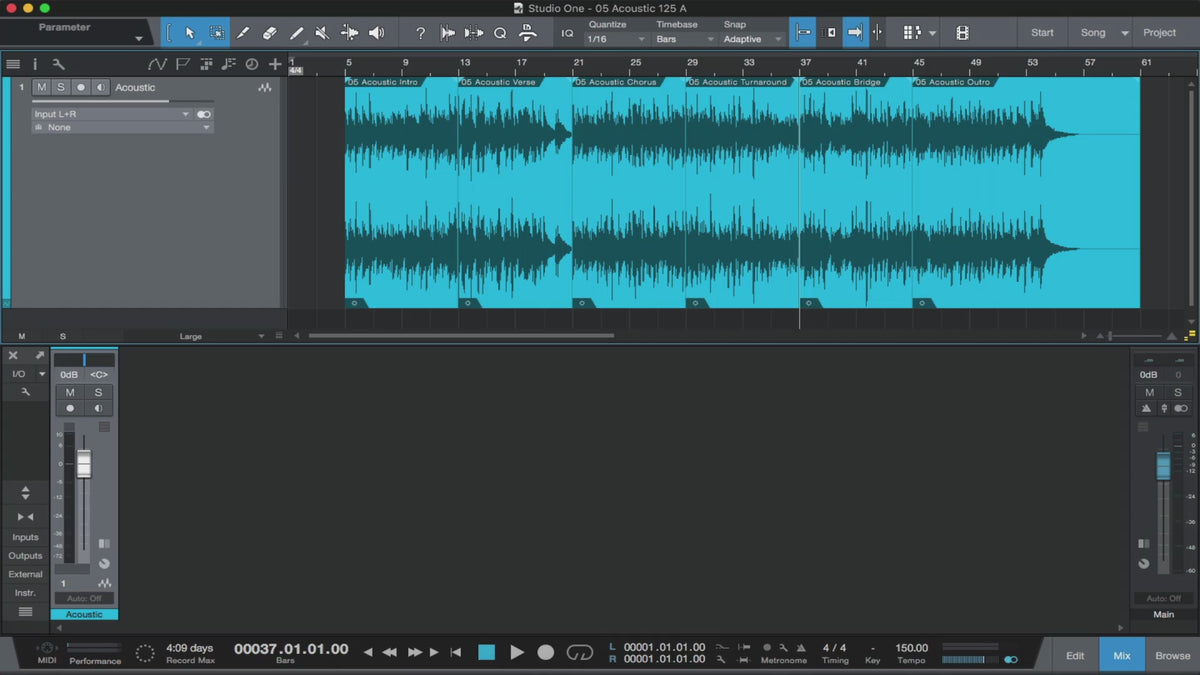Toggle the loop button in transport

pyautogui.click(x=580, y=652)
